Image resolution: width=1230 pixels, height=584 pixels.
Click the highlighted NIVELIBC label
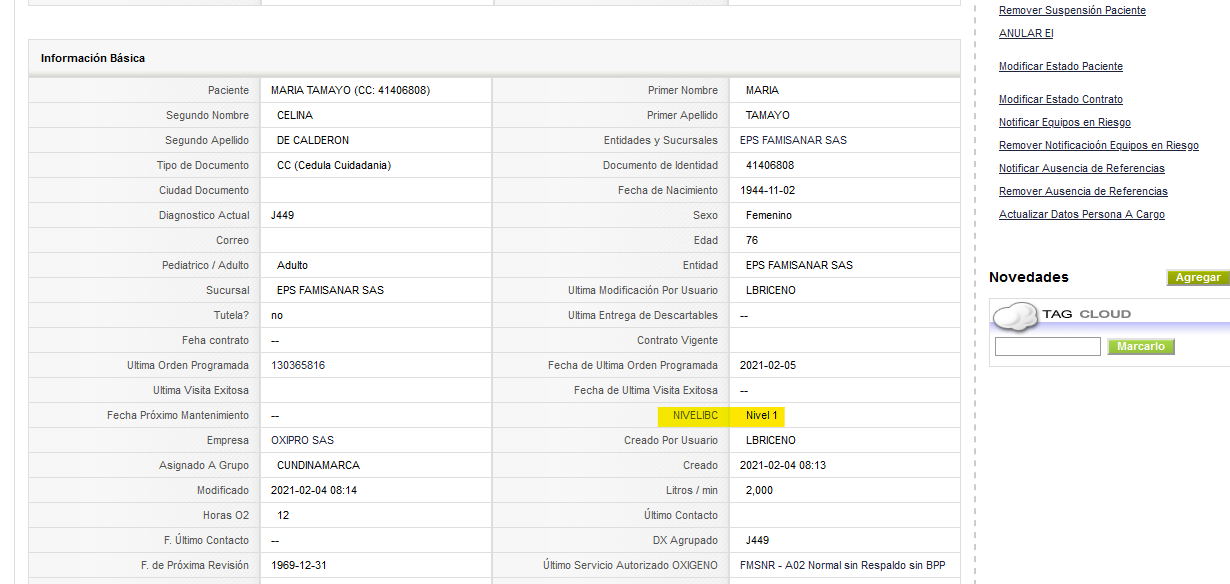coord(695,415)
